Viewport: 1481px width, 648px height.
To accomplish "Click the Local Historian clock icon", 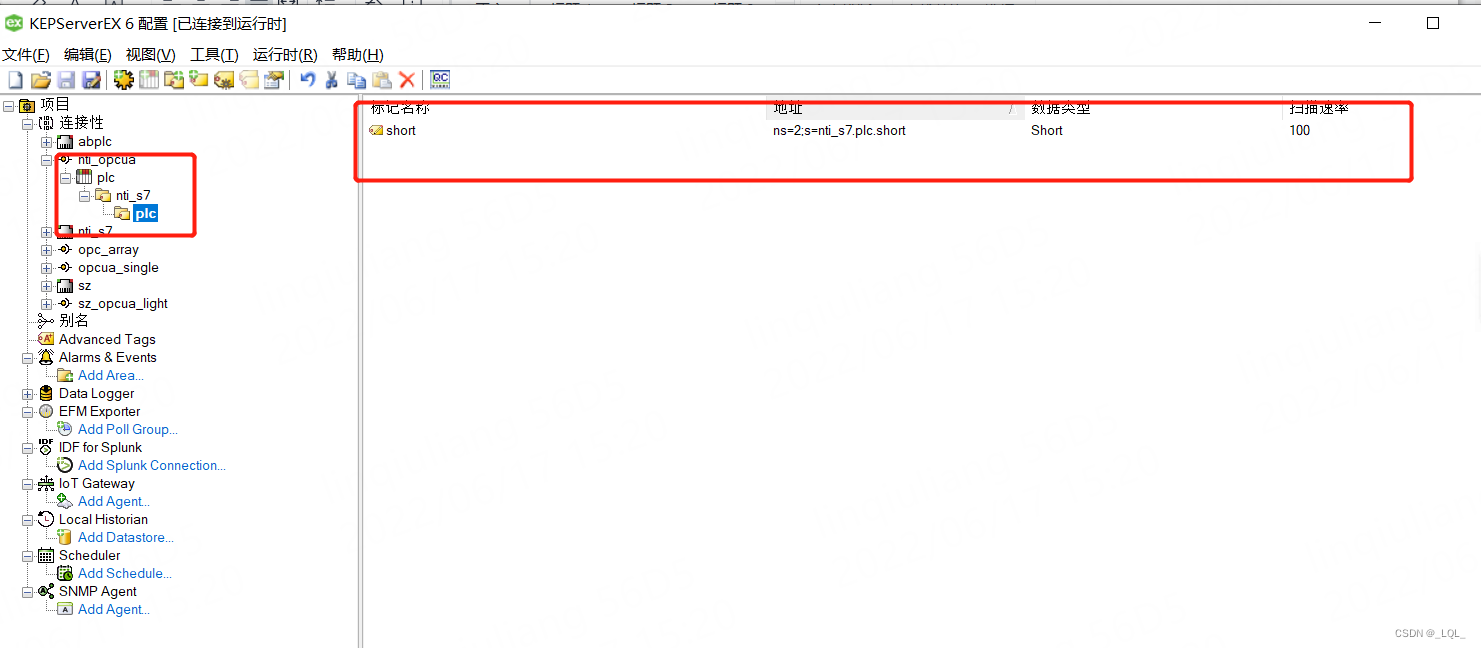I will tap(46, 519).
